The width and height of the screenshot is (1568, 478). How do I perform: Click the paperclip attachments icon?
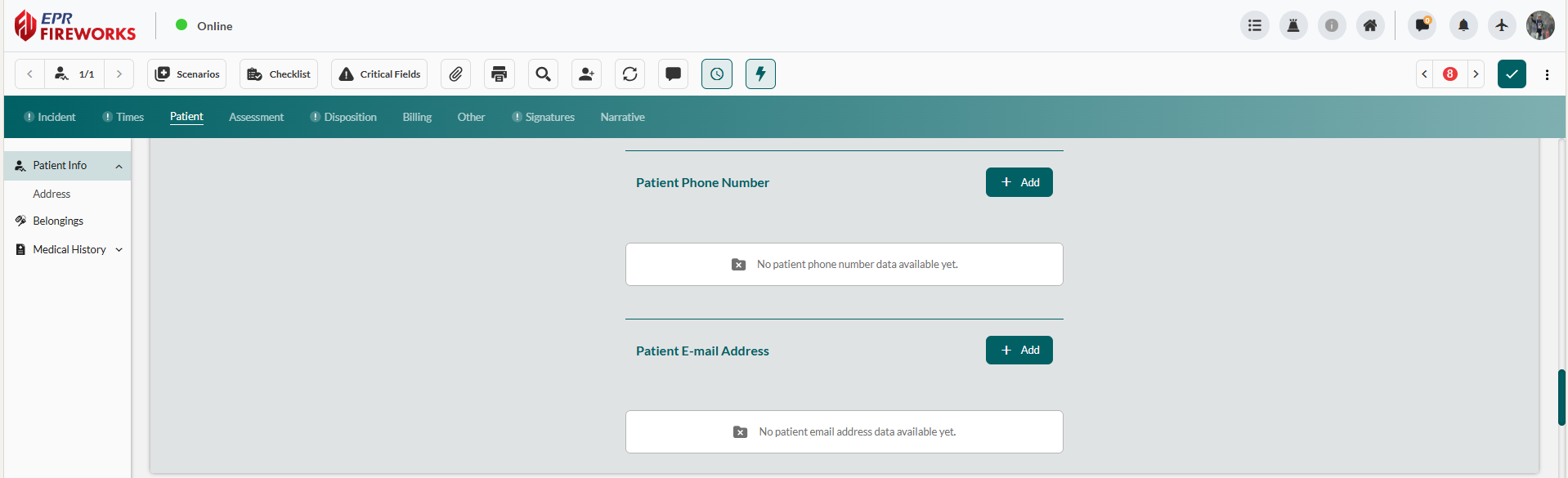click(455, 74)
